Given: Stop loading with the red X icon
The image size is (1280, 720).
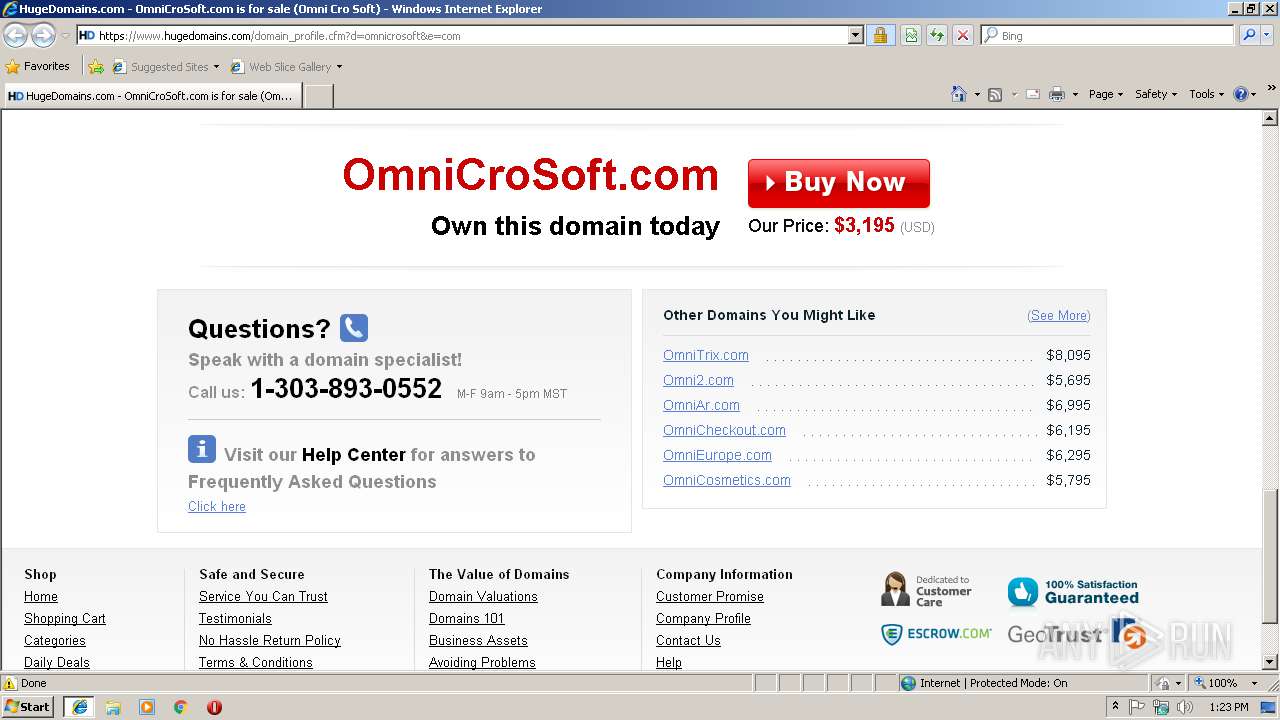Looking at the screenshot, I should pyautogui.click(x=963, y=35).
